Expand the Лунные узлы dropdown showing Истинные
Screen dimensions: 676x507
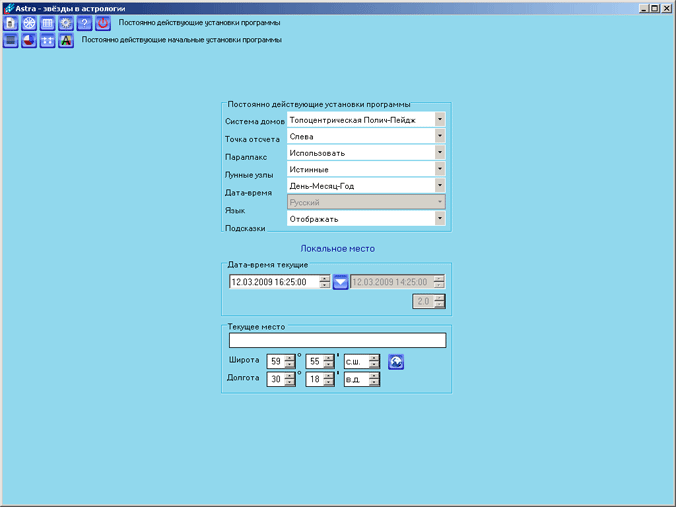(x=366, y=169)
